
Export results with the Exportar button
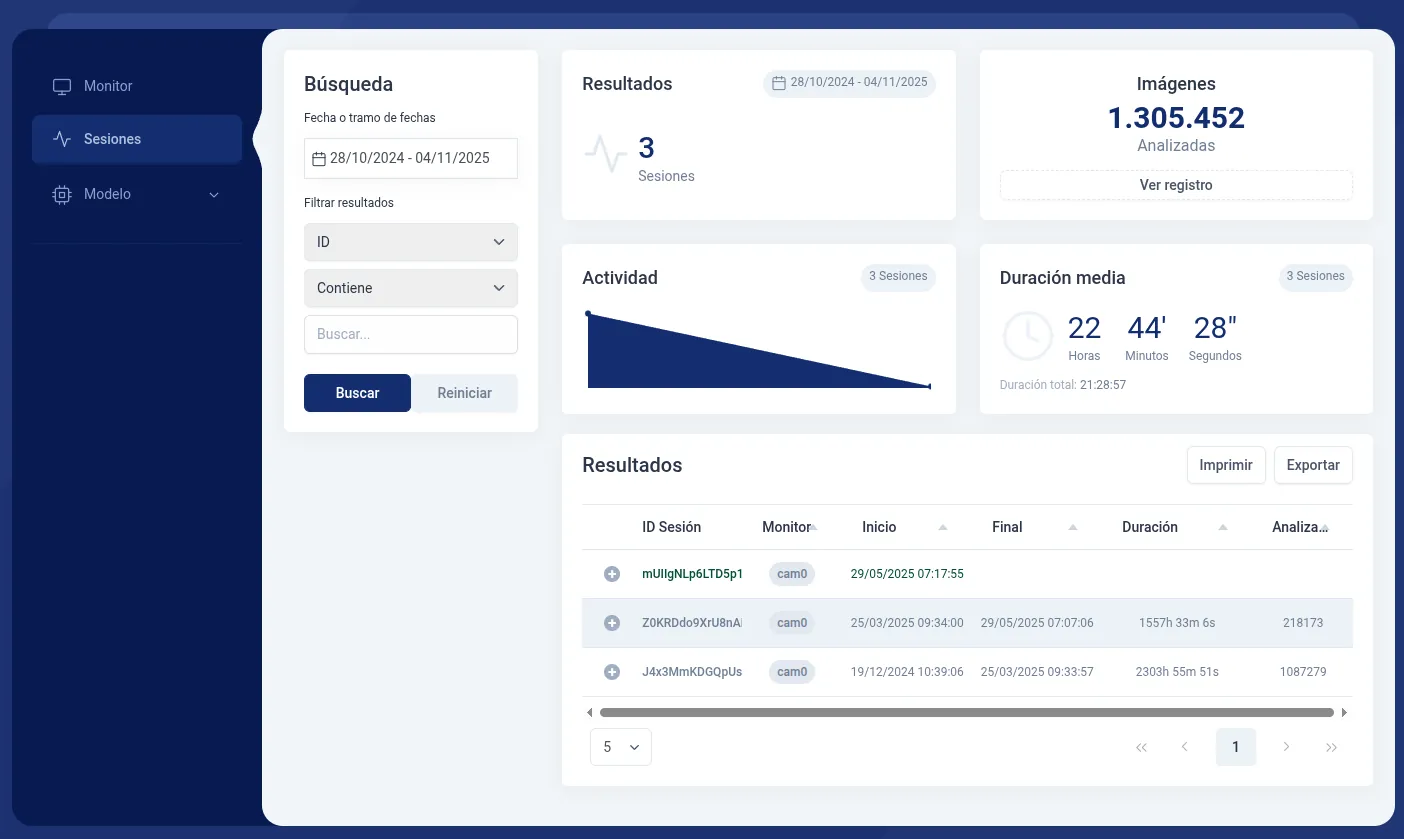(1312, 465)
